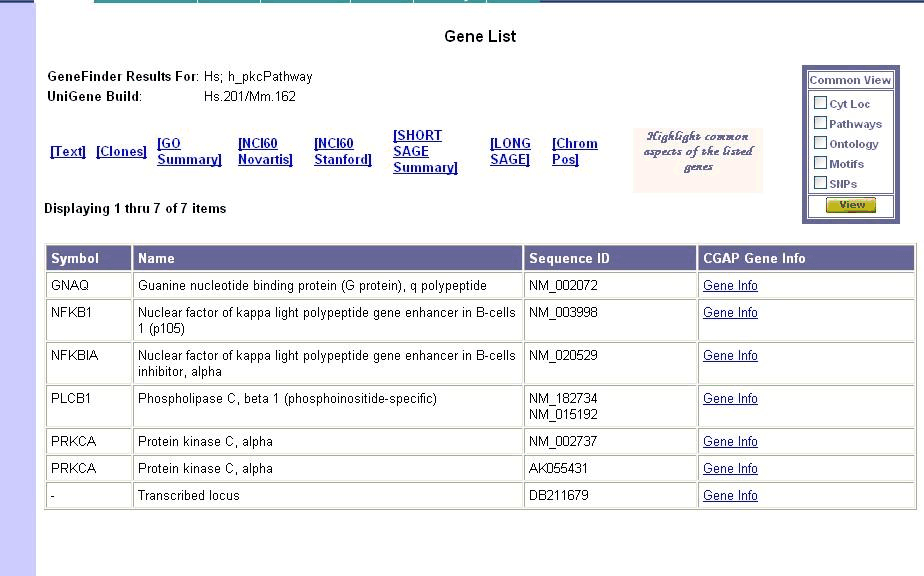
Task: Click Gene Info for NFKBIA
Action: coord(730,356)
